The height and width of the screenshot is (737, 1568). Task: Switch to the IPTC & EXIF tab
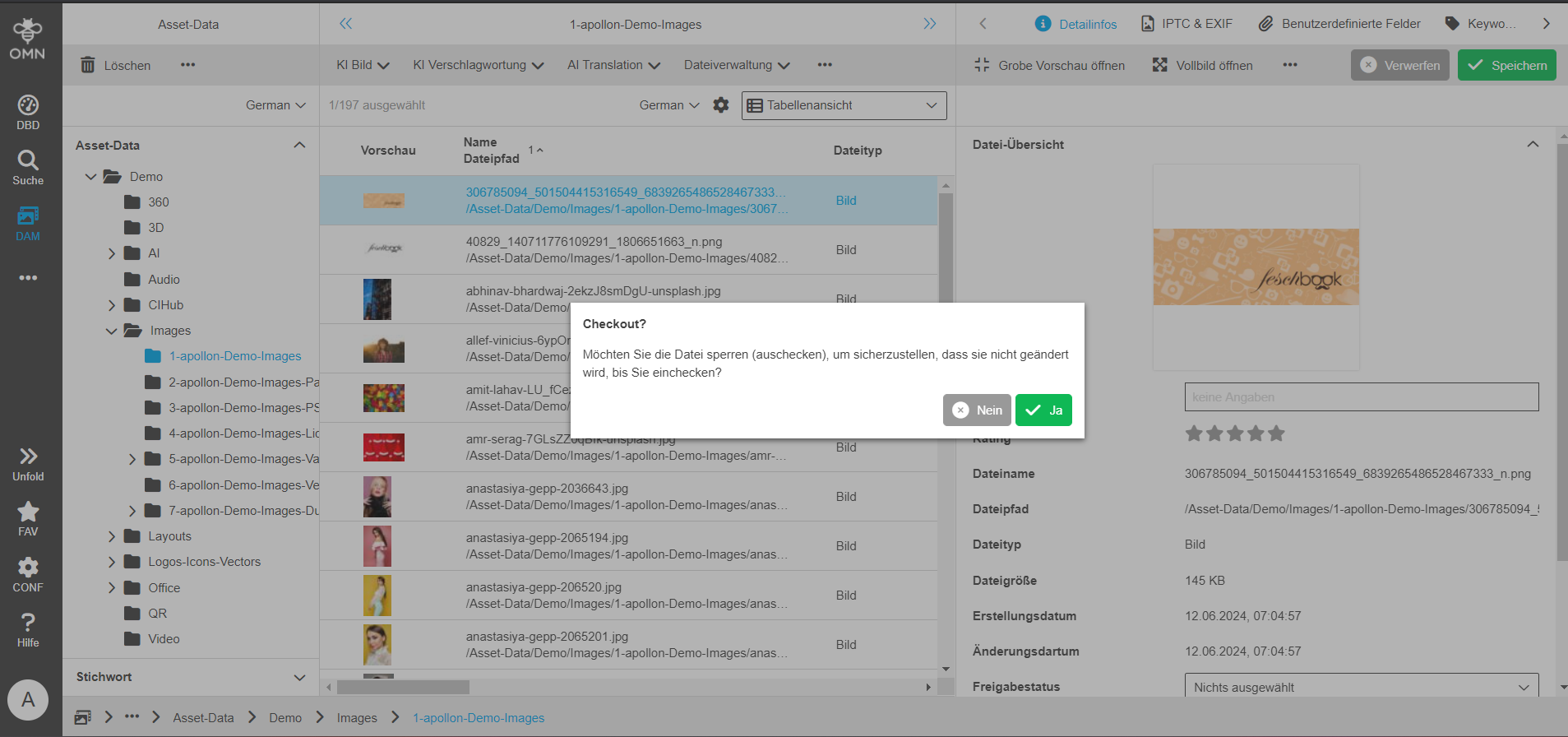[1186, 24]
